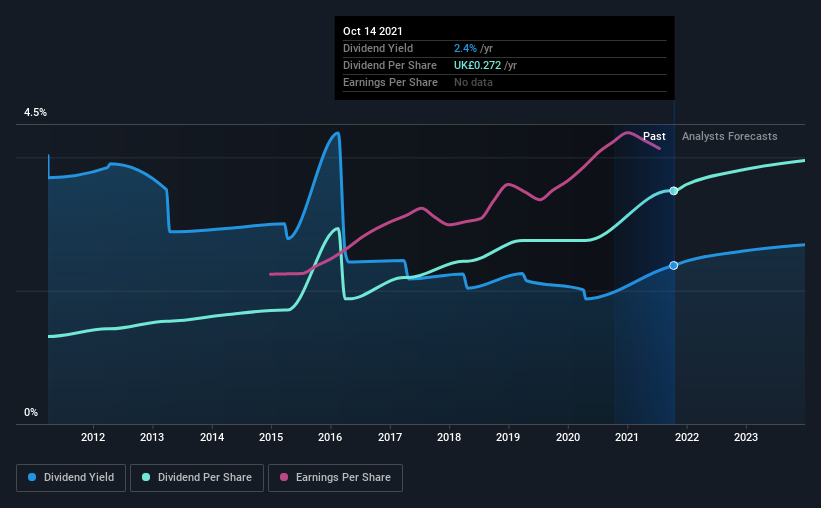This screenshot has width=821, height=508.
Task: Click the 2017 axis label
Action: (x=390, y=437)
